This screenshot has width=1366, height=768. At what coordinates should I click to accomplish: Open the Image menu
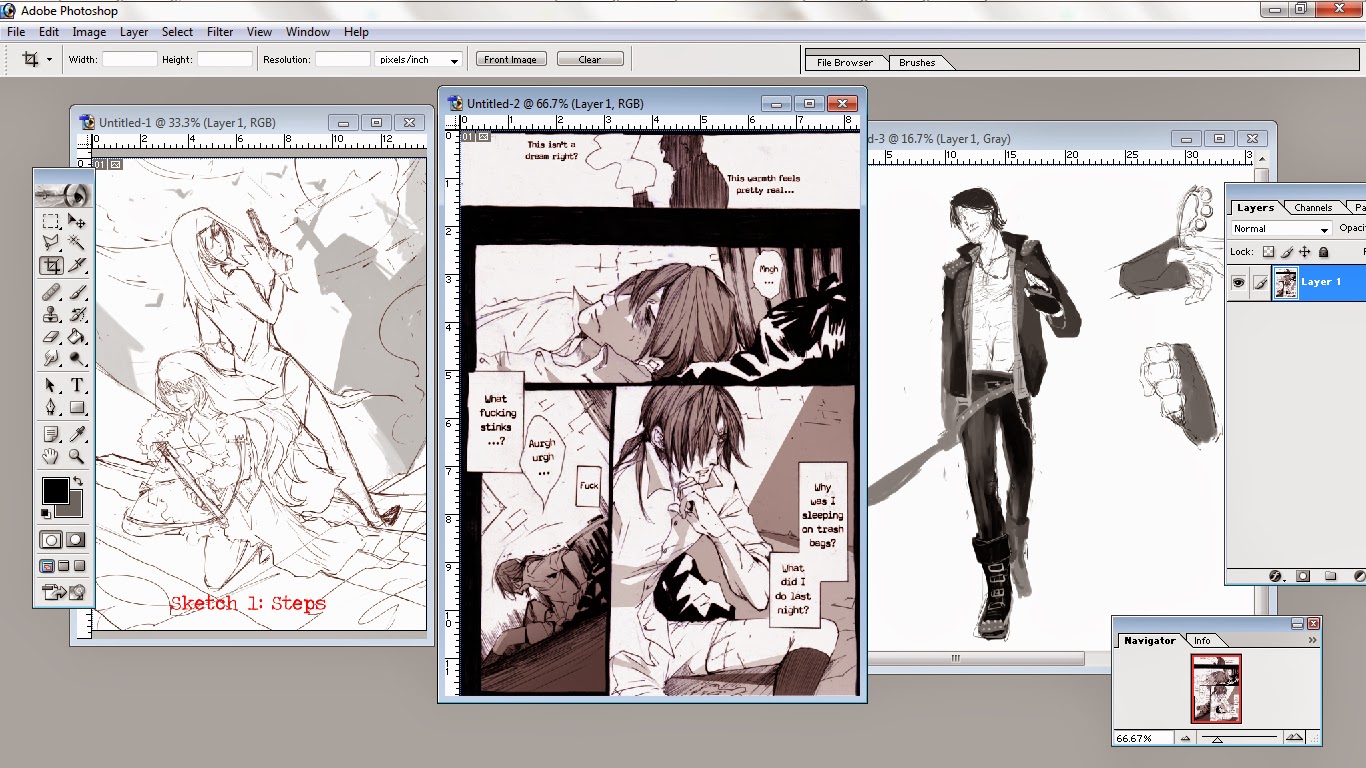89,32
